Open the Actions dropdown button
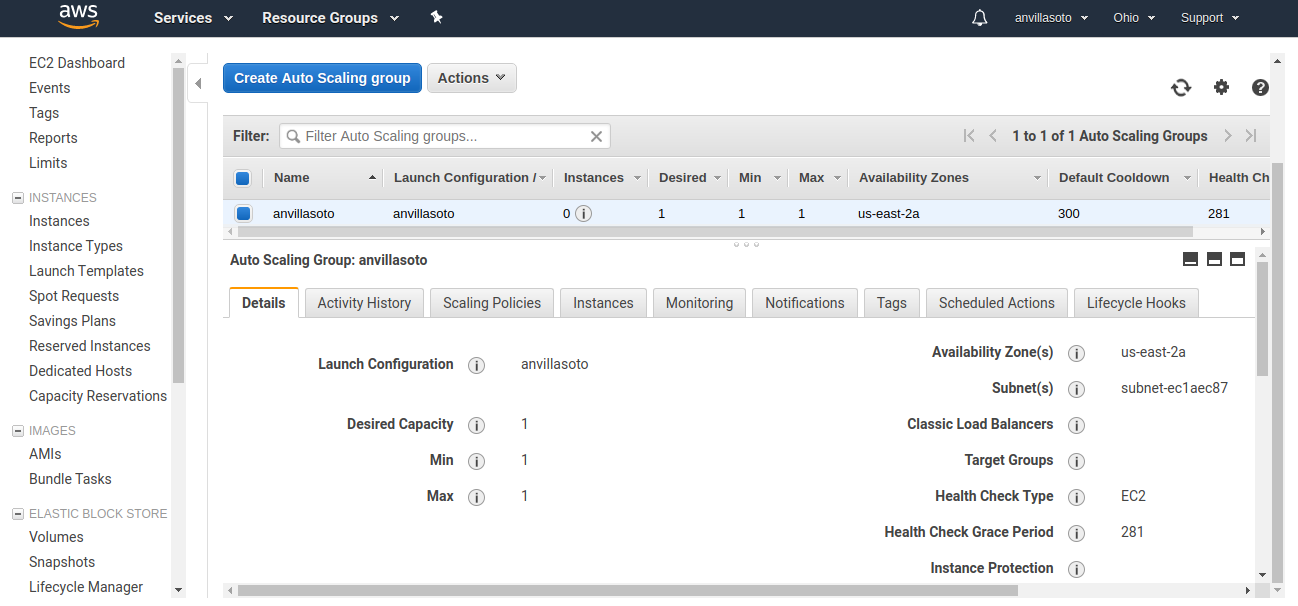The height and width of the screenshot is (606, 1298). (472, 78)
